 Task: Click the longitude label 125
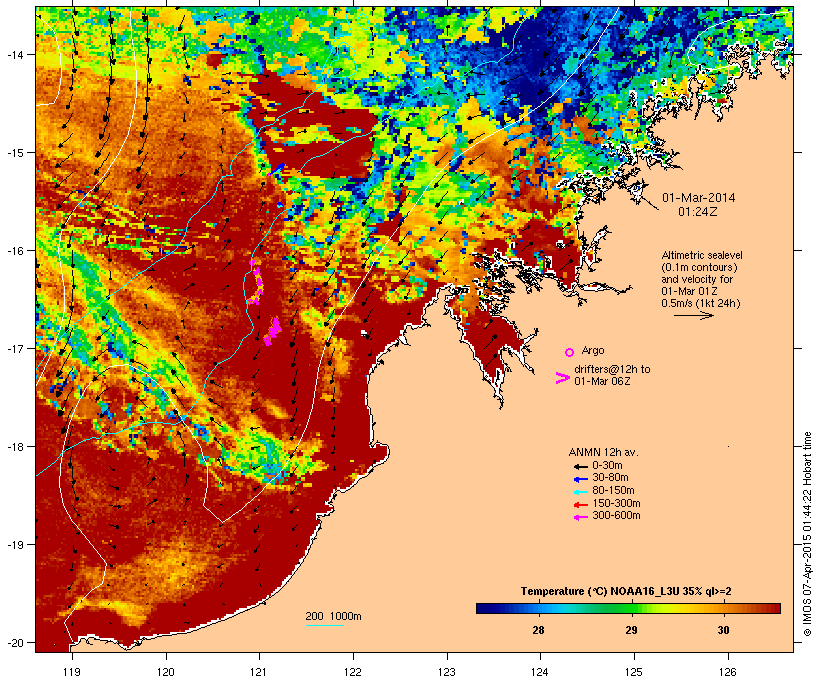point(634,672)
